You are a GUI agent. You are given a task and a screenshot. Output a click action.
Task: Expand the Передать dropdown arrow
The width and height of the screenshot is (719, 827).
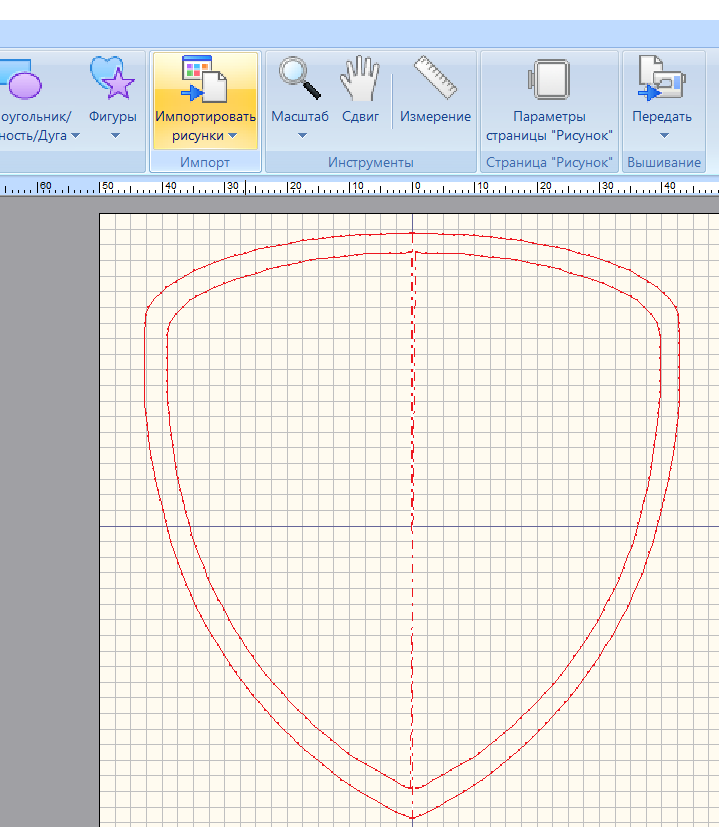pos(662,136)
